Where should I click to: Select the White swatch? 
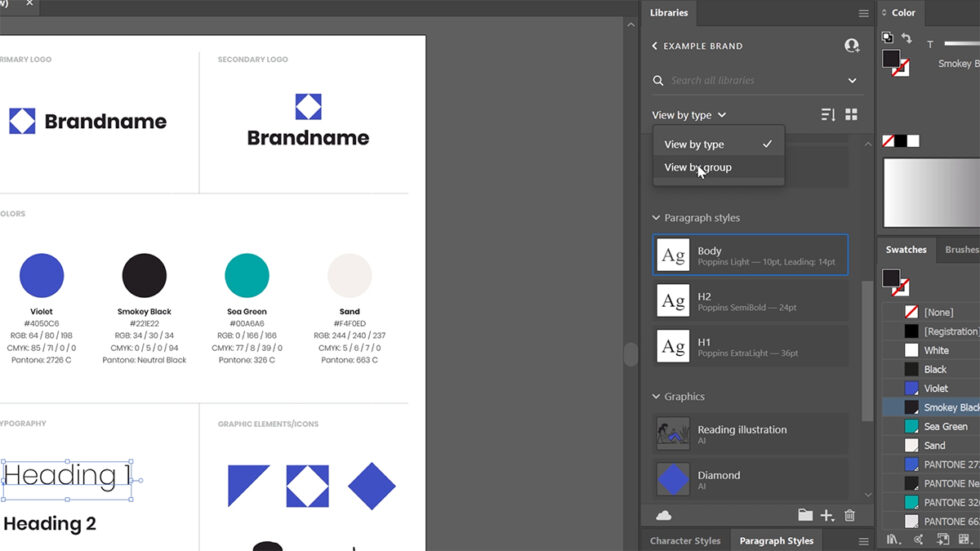coord(931,350)
